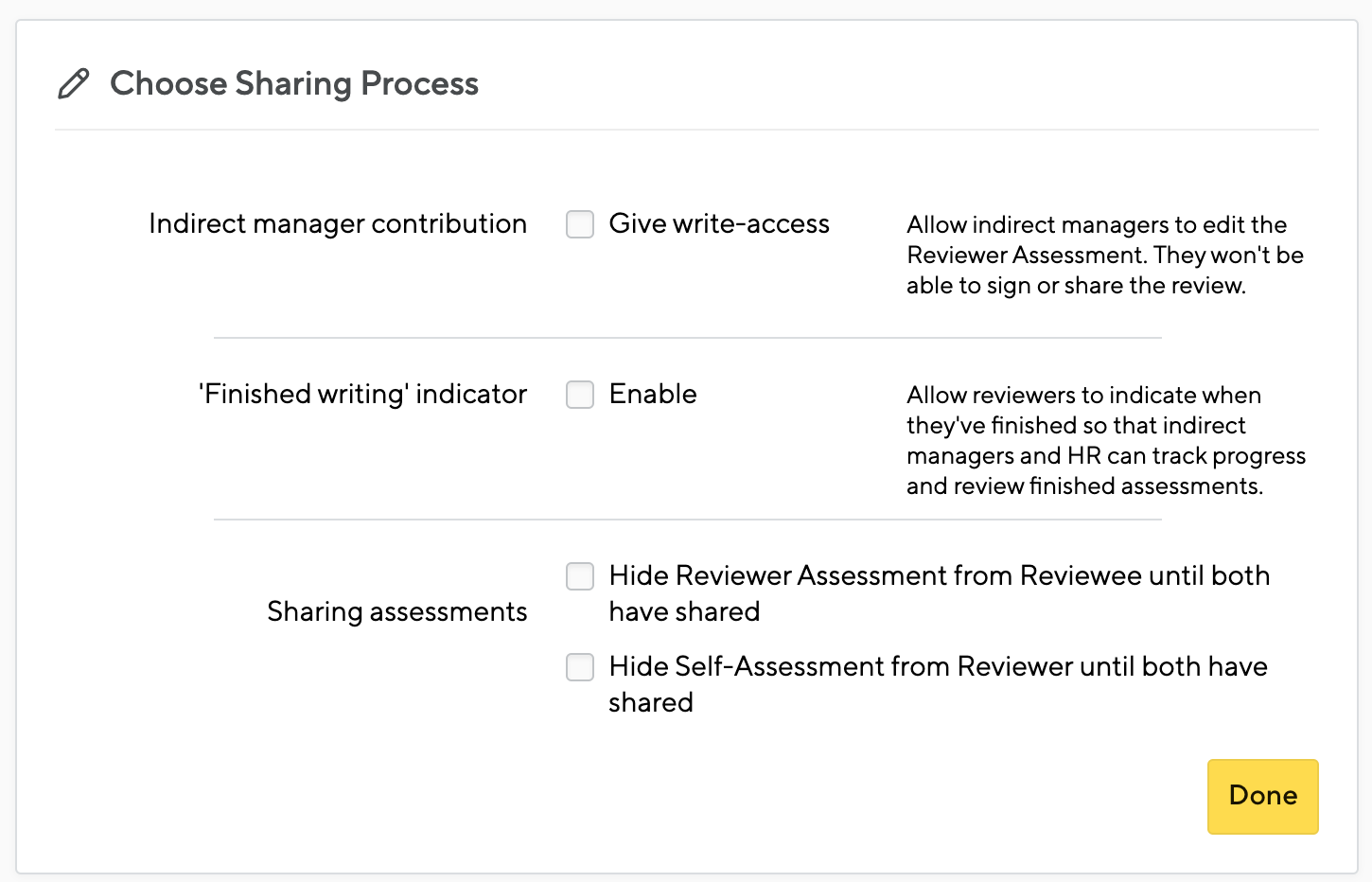
Task: Click the divider under the dialog title
Action: click(686, 129)
